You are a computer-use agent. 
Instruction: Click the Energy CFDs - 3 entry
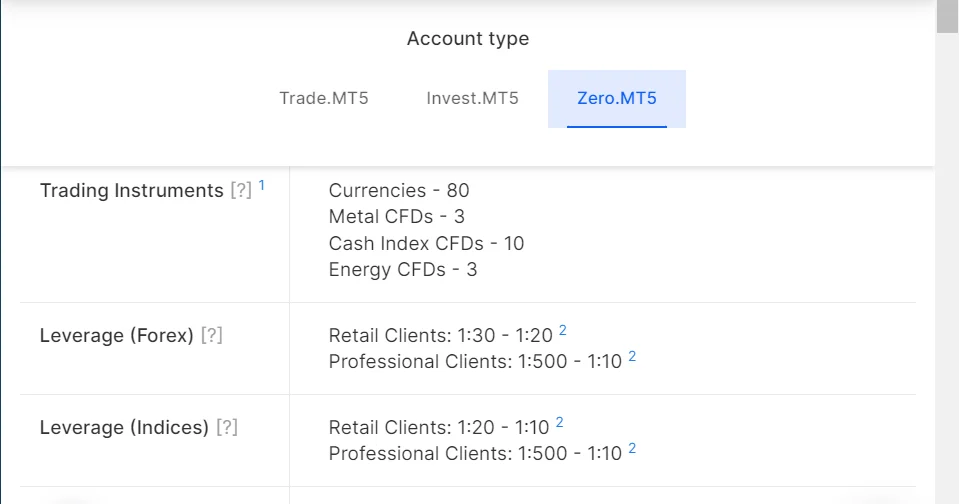pyautogui.click(x=402, y=269)
